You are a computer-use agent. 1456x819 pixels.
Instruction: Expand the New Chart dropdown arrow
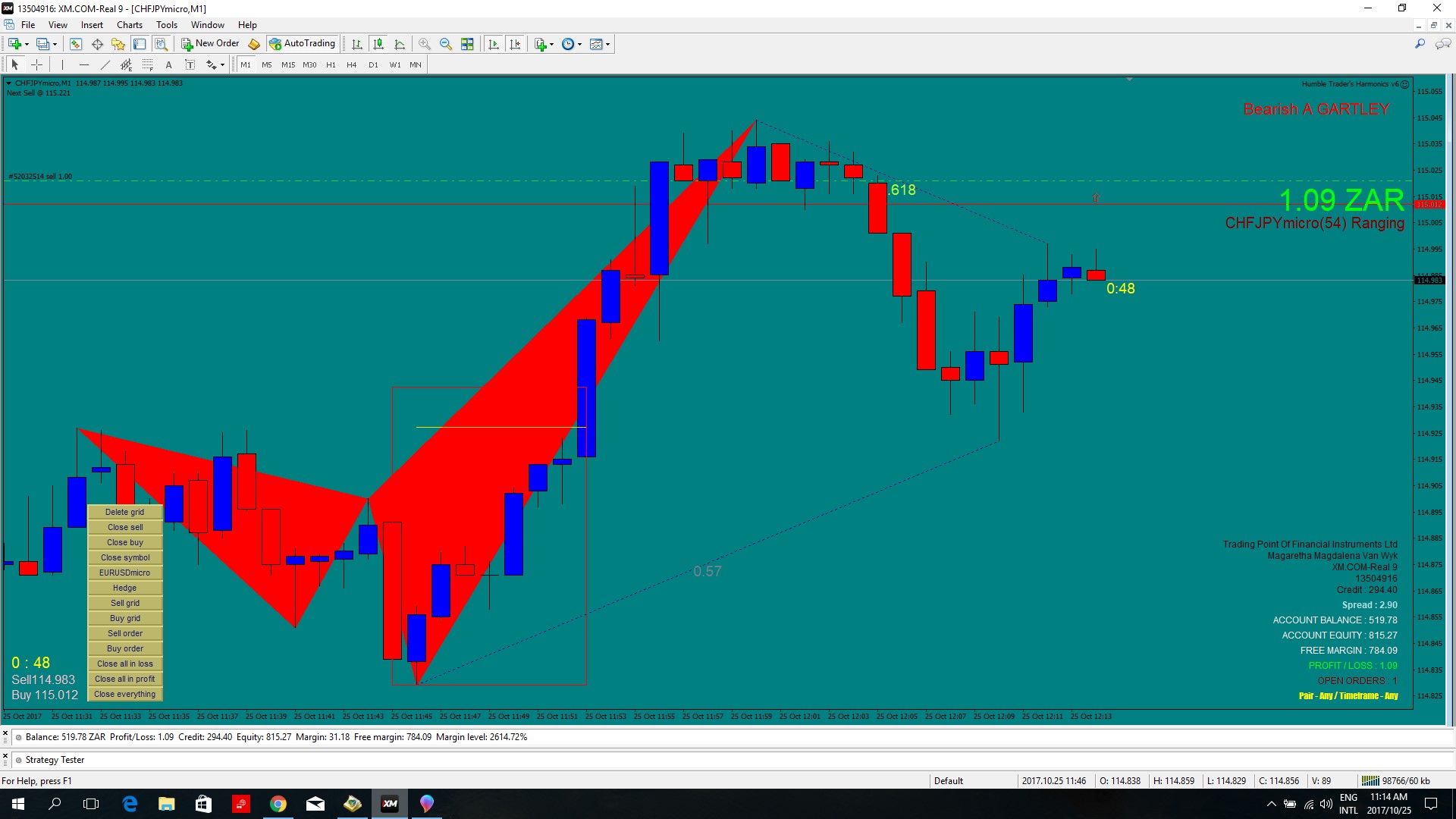point(27,45)
